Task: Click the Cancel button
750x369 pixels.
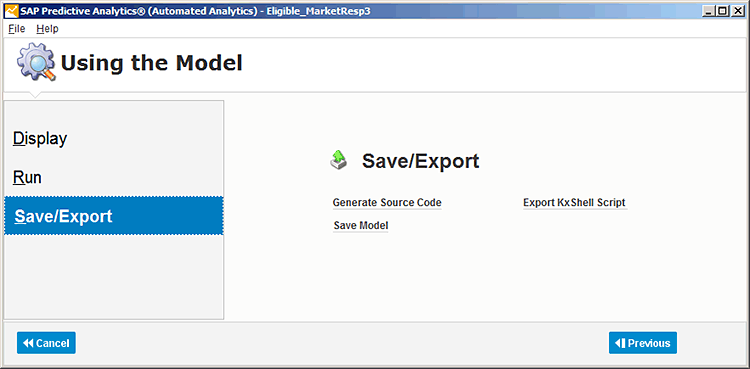Action: click(x=46, y=343)
